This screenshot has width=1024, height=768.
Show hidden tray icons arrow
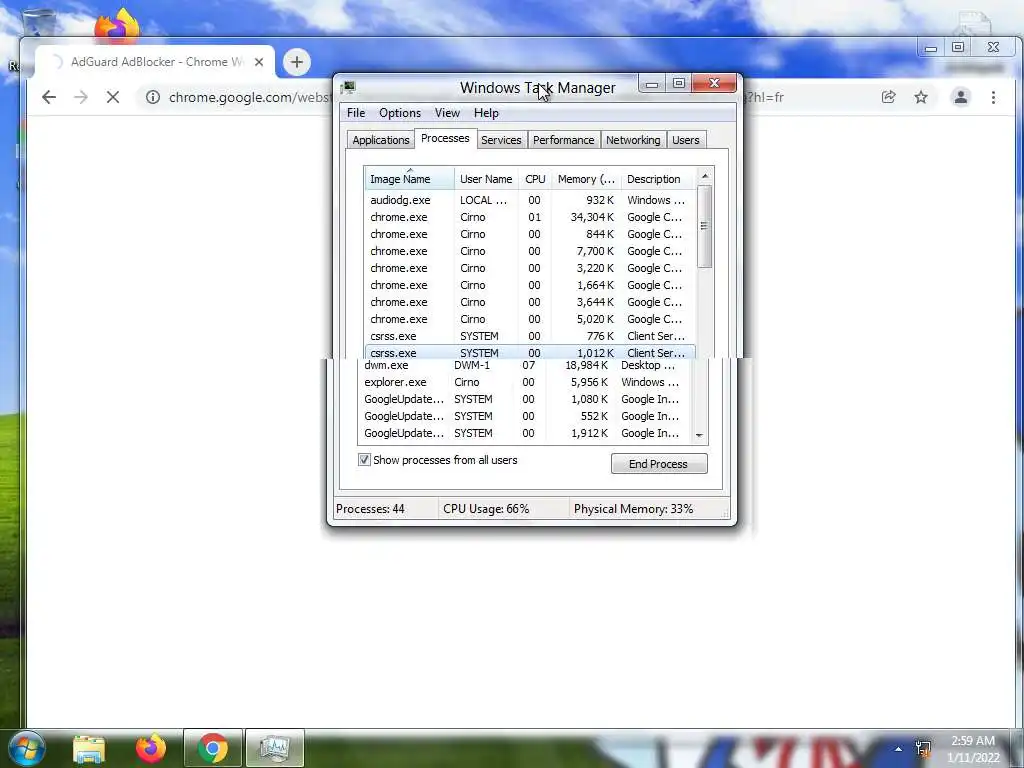tap(899, 749)
